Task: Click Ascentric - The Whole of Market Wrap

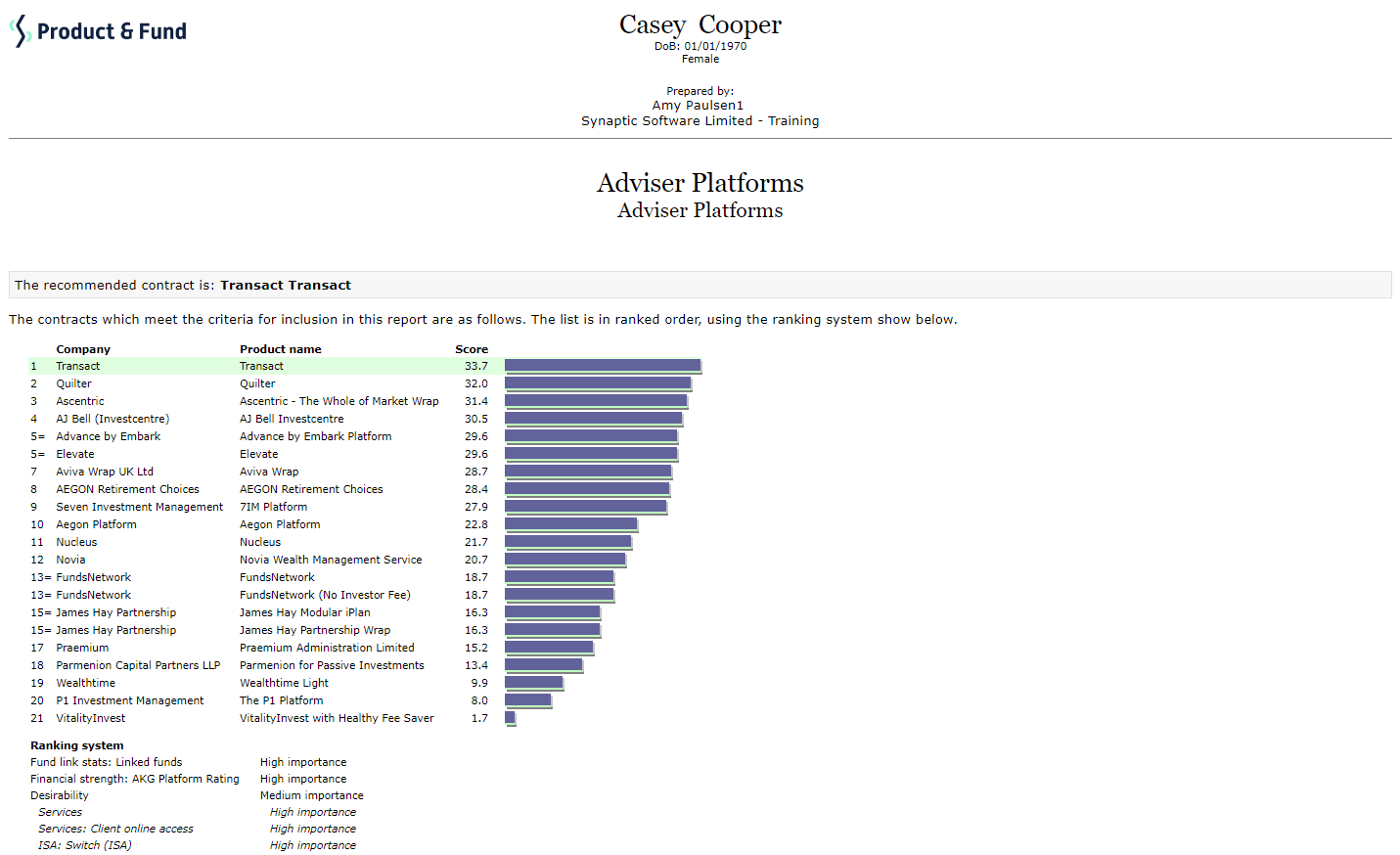Action: [x=339, y=401]
